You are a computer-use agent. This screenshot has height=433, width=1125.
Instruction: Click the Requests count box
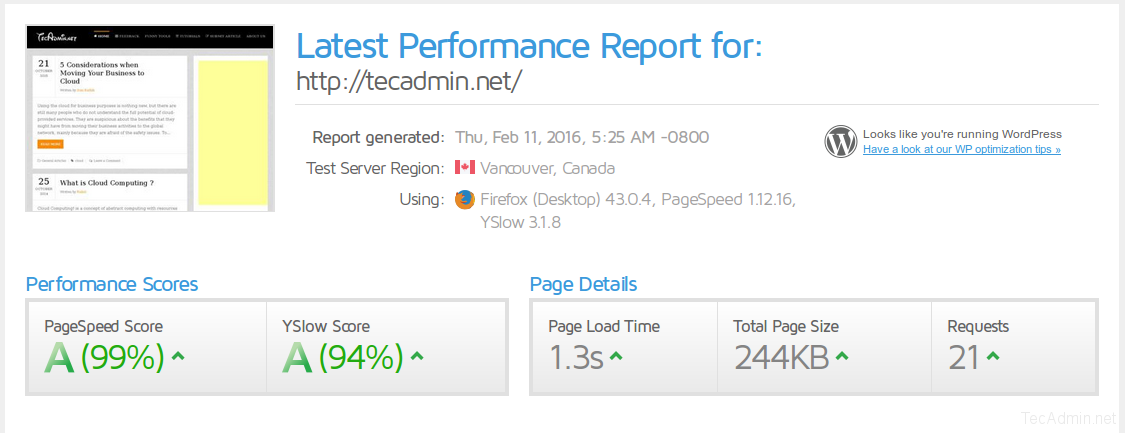click(x=1014, y=346)
